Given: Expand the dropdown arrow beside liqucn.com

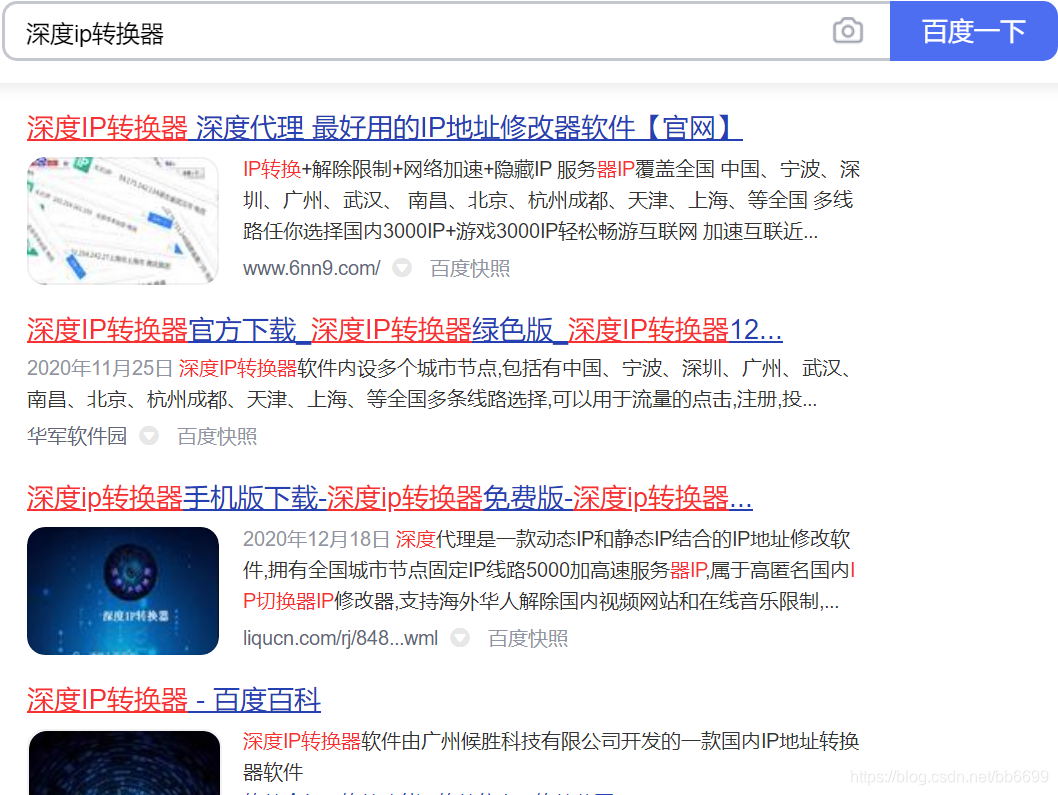Looking at the screenshot, I should pyautogui.click(x=460, y=637).
